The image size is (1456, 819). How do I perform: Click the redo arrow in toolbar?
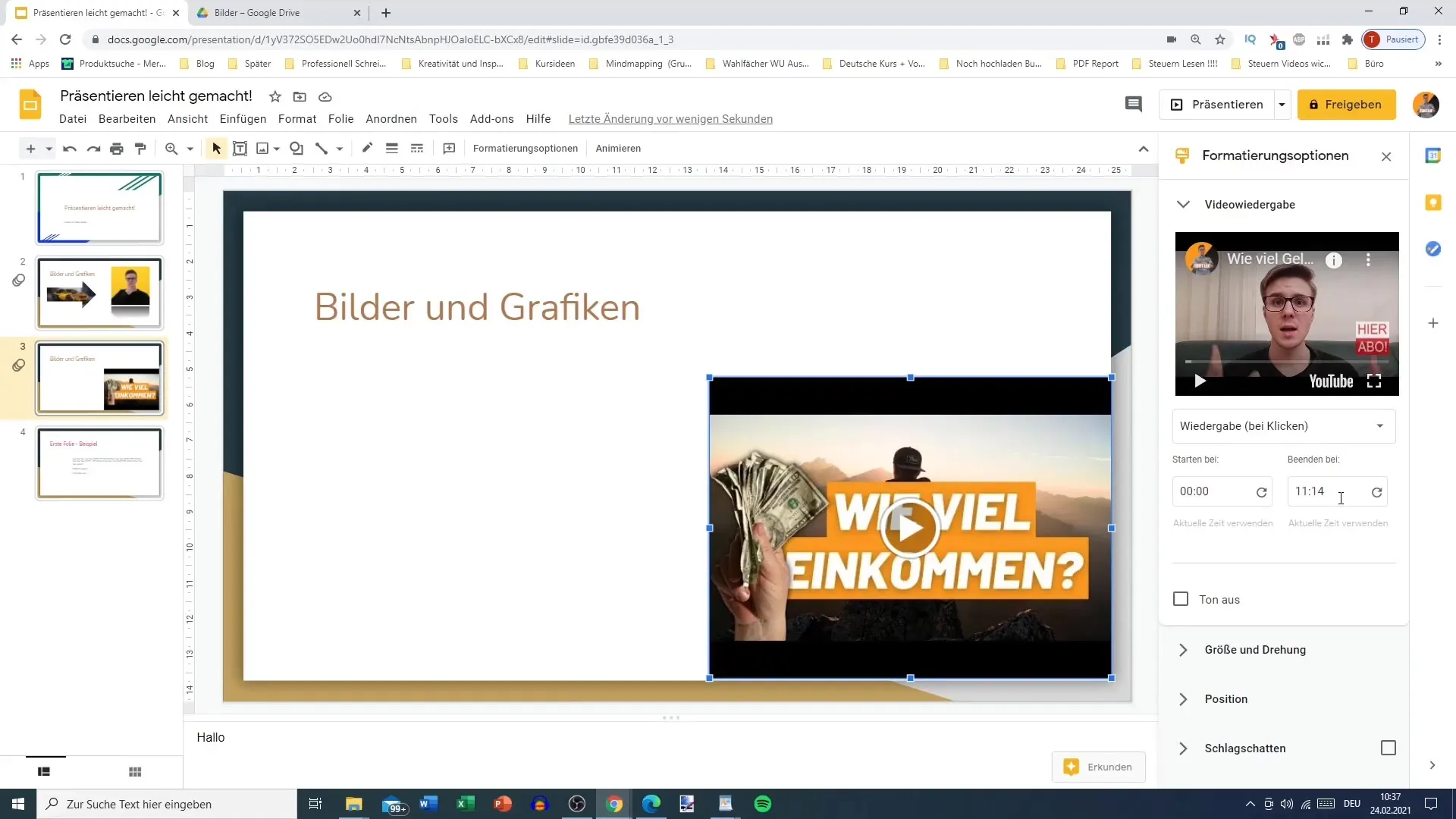pyautogui.click(x=93, y=149)
